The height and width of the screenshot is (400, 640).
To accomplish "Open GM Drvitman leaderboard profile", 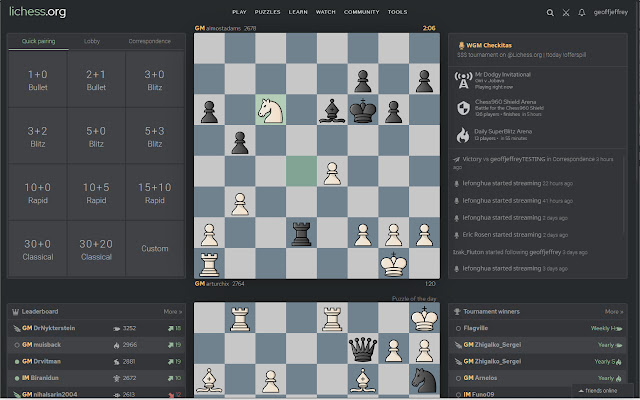I will click(41, 362).
